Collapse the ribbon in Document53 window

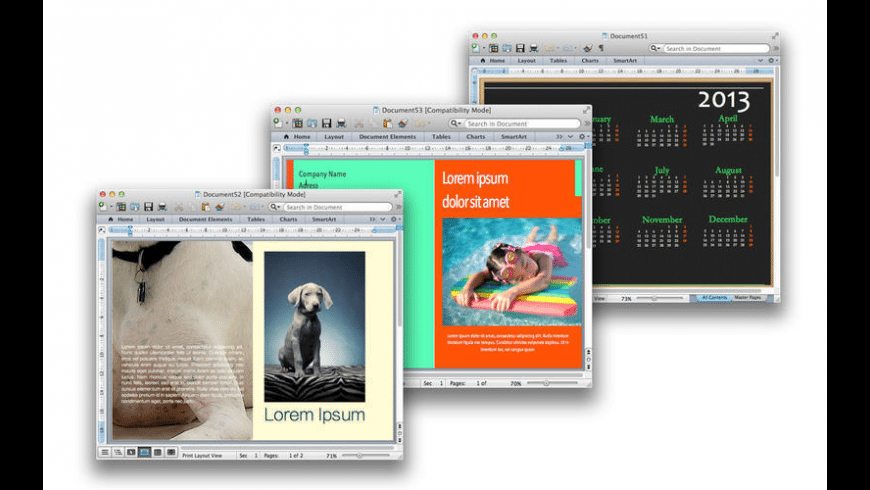point(570,137)
